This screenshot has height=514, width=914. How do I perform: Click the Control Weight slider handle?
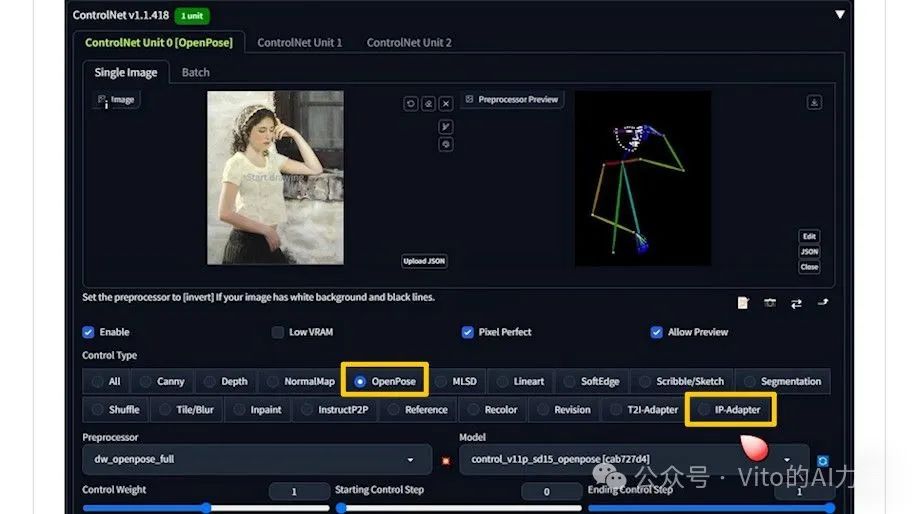coord(206,508)
